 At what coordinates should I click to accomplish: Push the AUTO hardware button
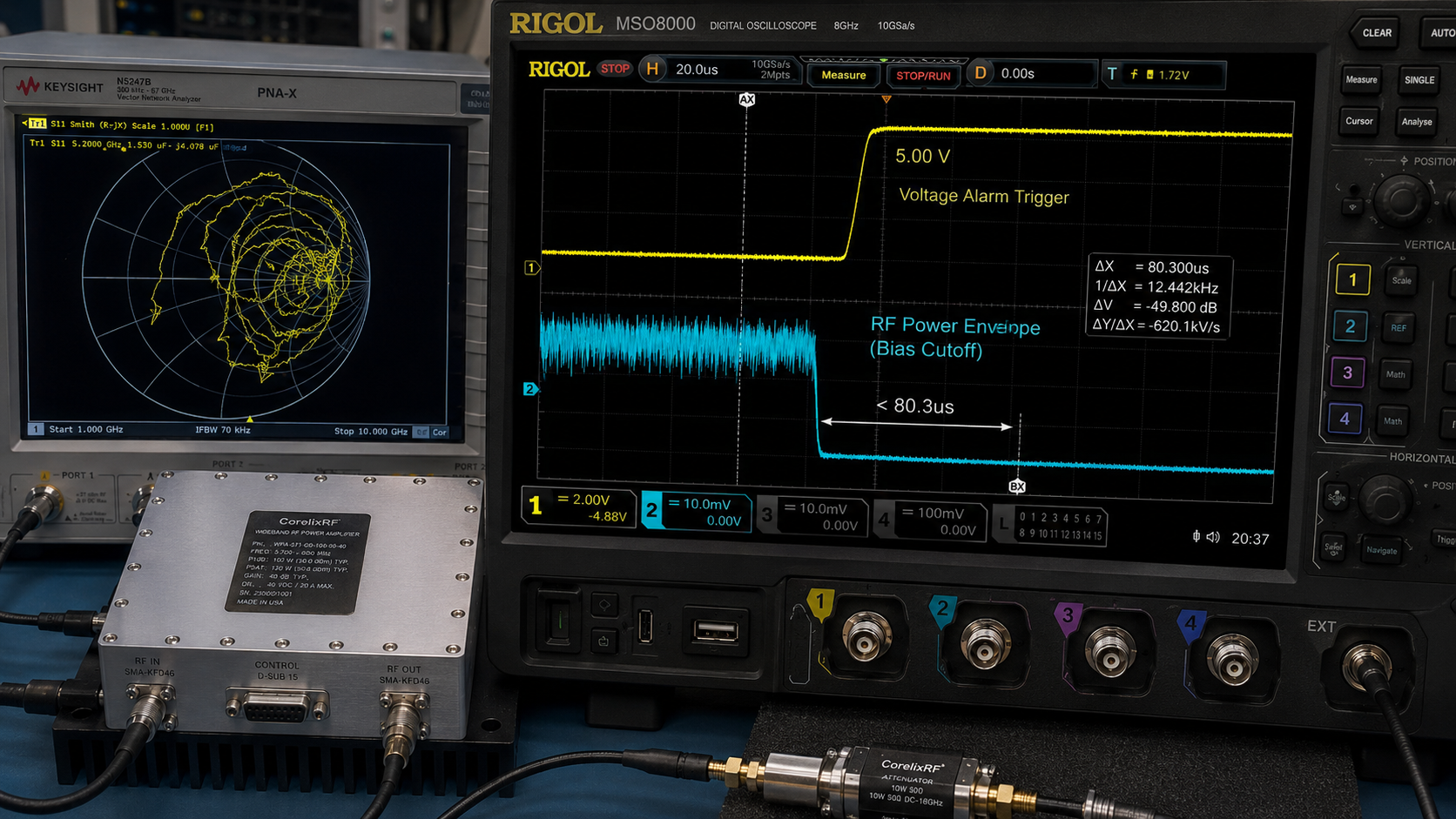1440,33
